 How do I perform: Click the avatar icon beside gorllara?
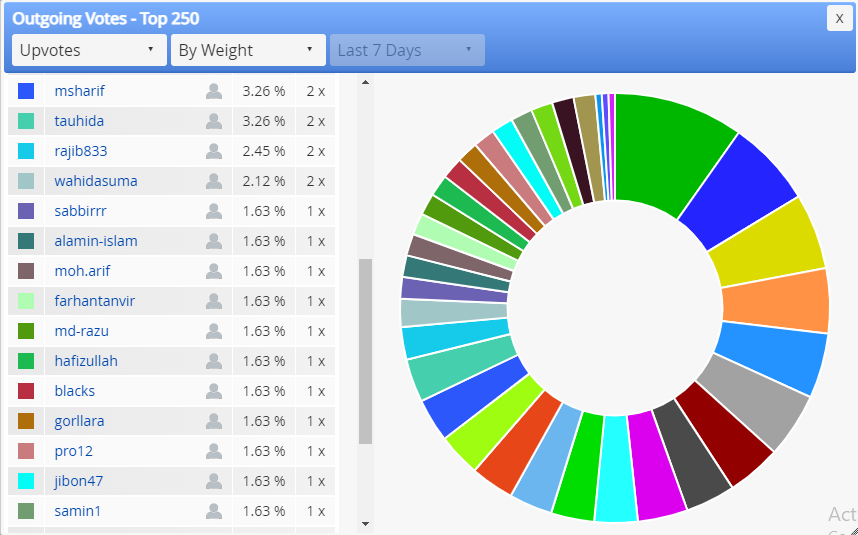[214, 421]
